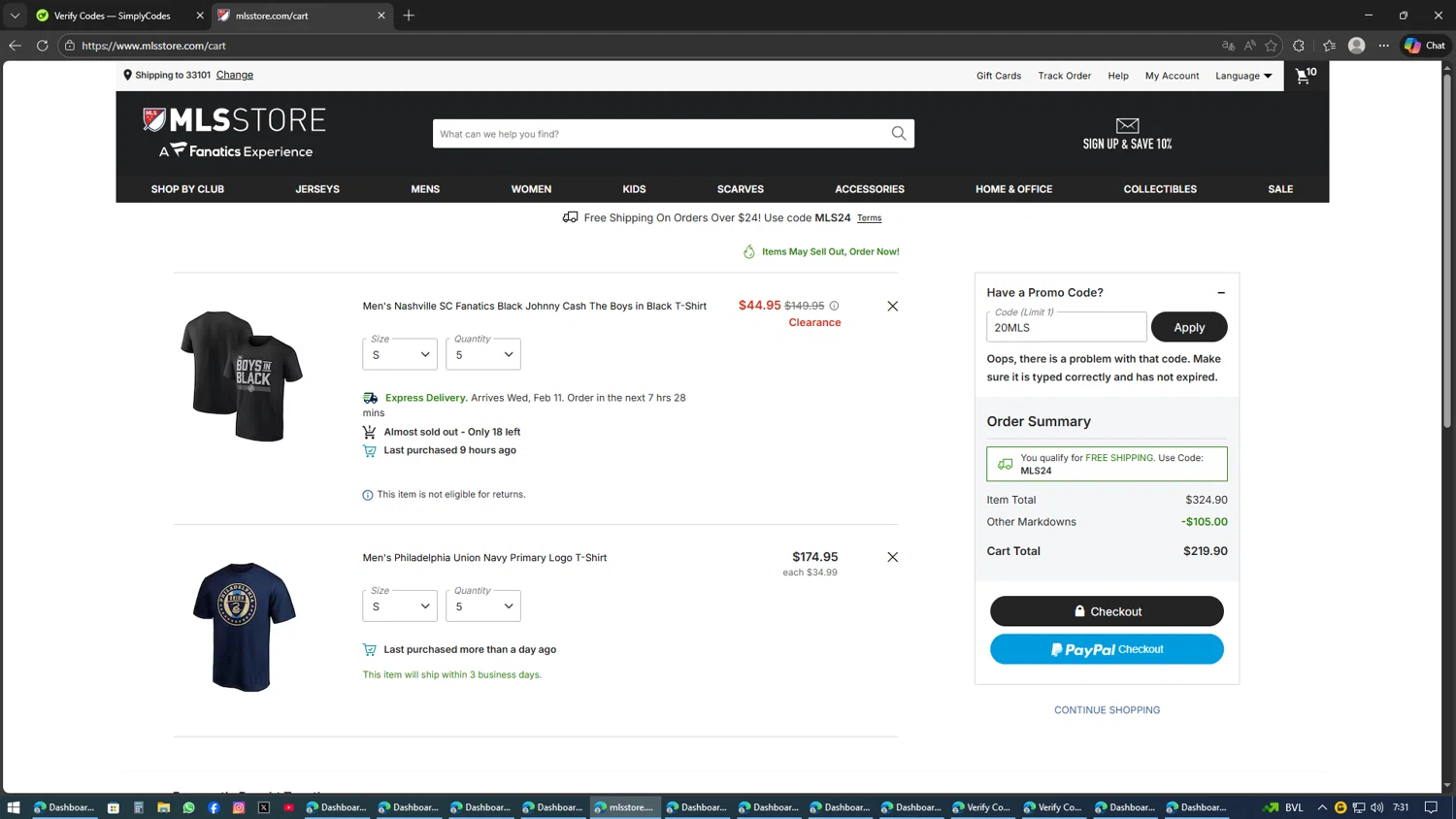This screenshot has width=1456, height=819.
Task: Open Copilot Chat button
Action: [x=1425, y=46]
